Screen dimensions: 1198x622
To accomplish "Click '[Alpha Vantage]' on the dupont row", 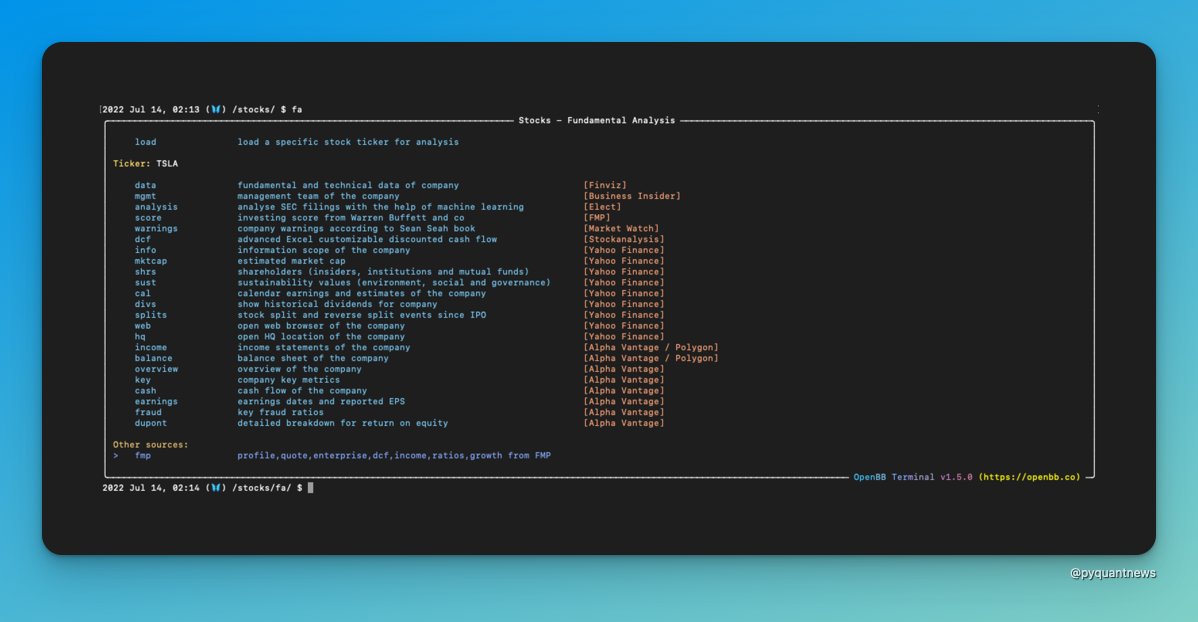I will [x=623, y=423].
